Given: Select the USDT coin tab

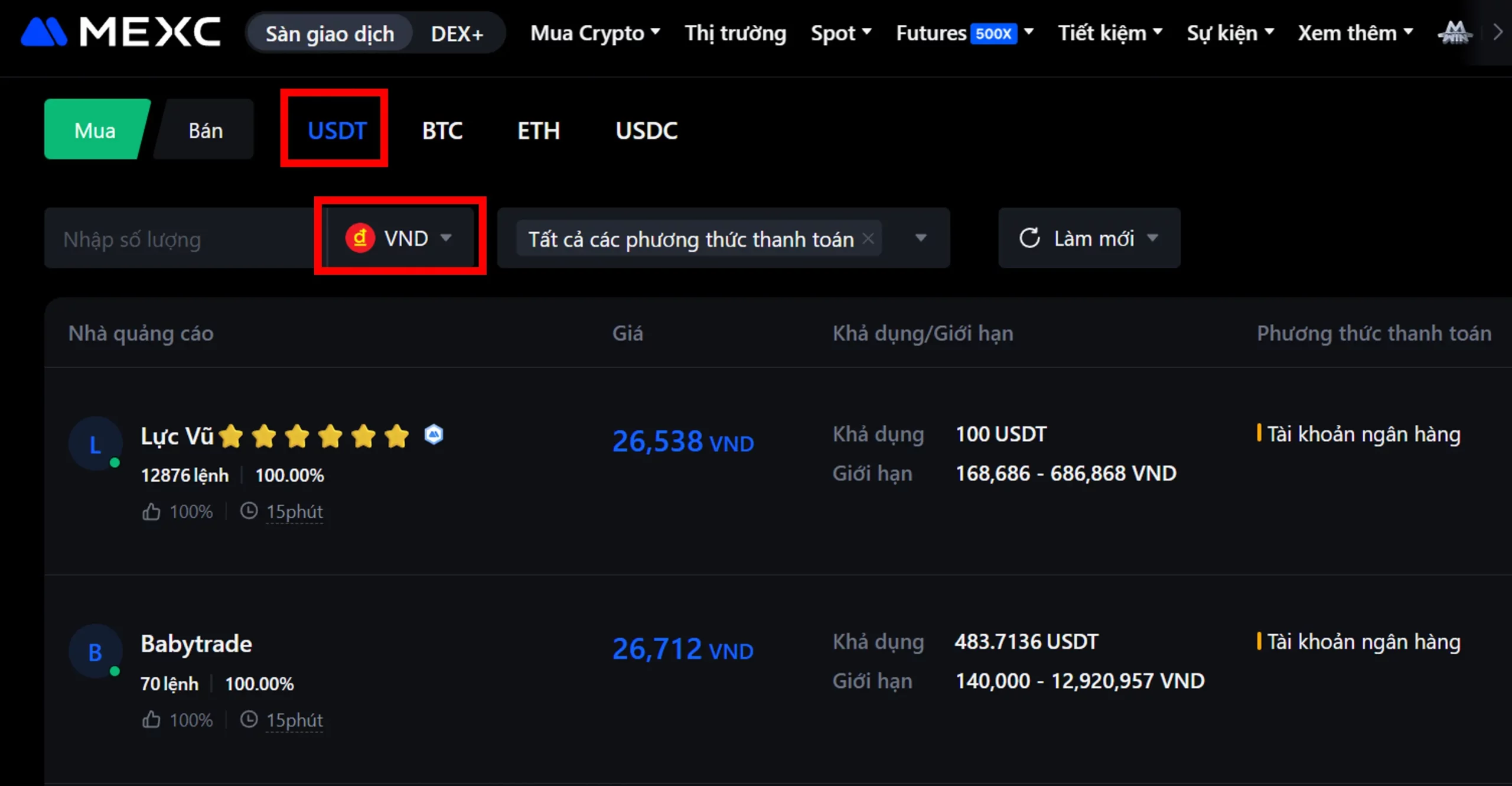Looking at the screenshot, I should 337,131.
